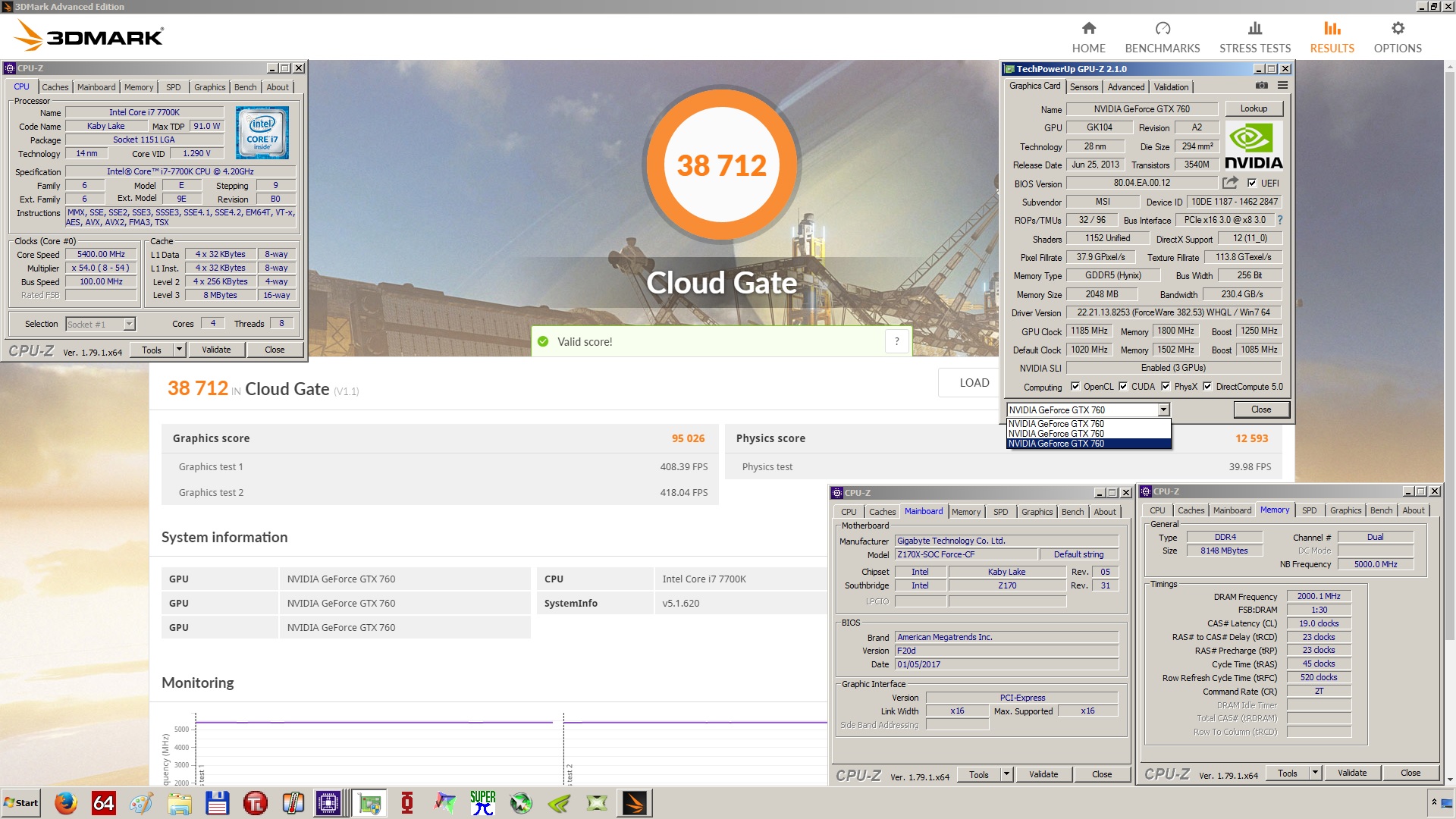Click Core Speed 5400.00 MHz value
The image size is (1456, 819).
(x=101, y=254)
